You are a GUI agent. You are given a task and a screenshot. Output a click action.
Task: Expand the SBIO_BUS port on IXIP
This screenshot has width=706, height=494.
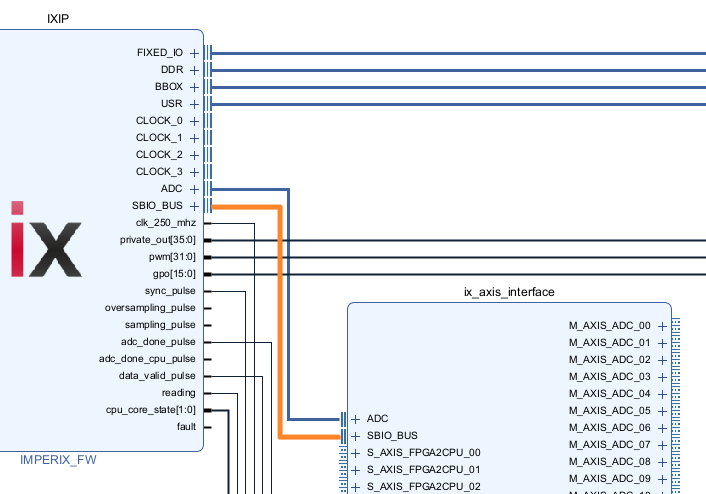point(195,206)
